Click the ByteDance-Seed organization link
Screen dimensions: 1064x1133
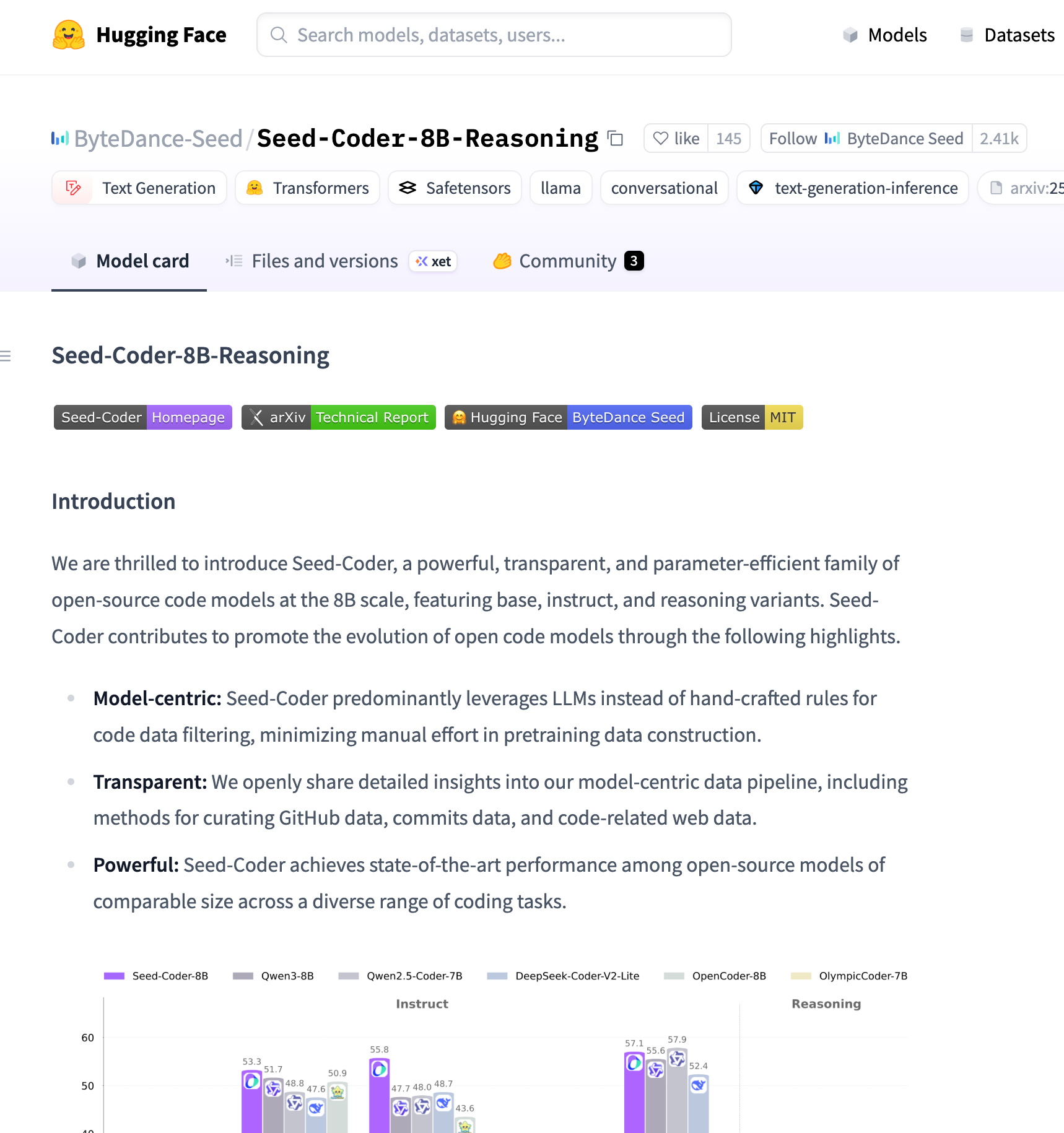coord(158,139)
